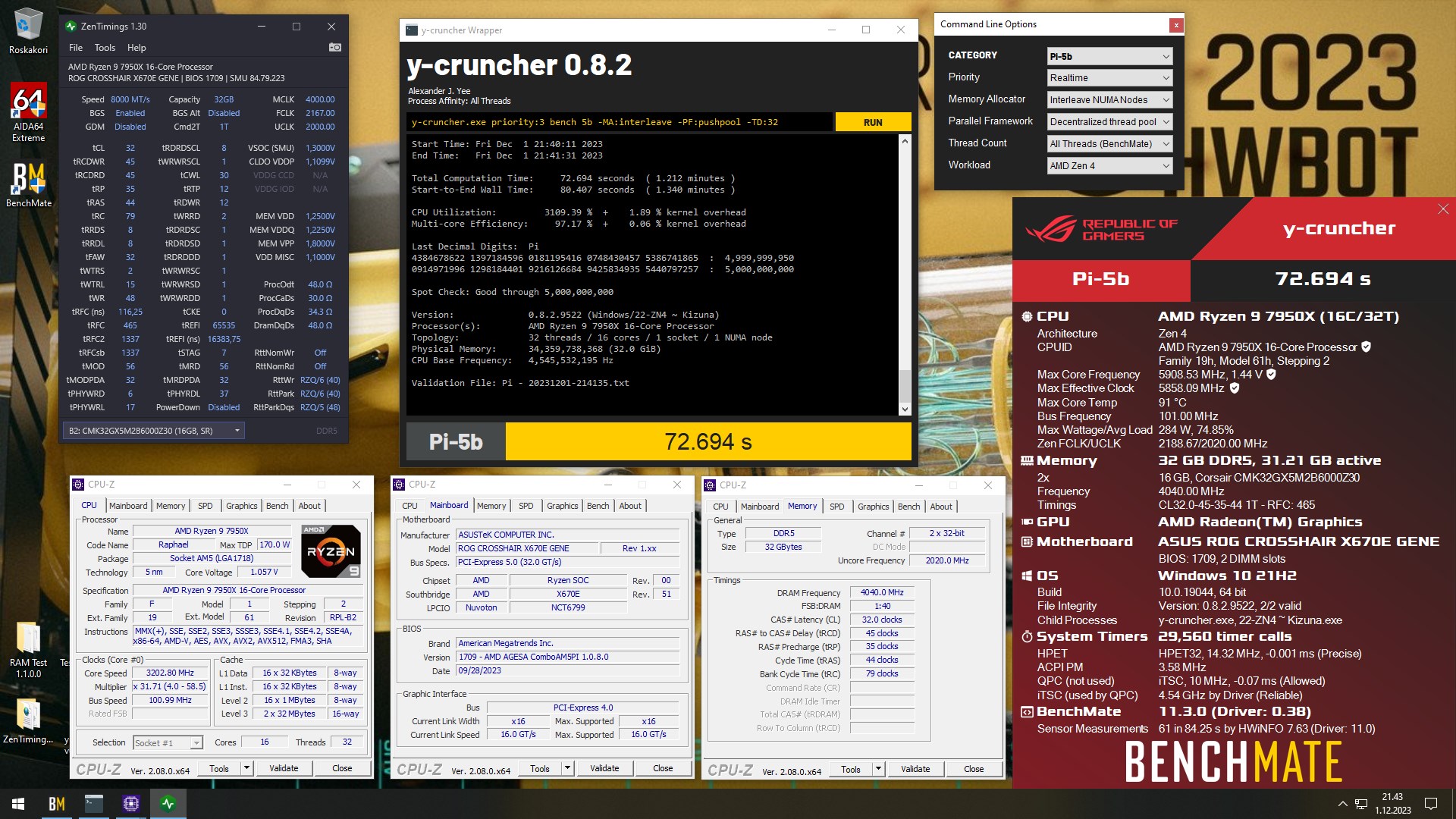Viewport: 1456px width, 819px height.
Task: Switch to Bench tab in CPU-Z Memory window
Action: click(x=909, y=507)
